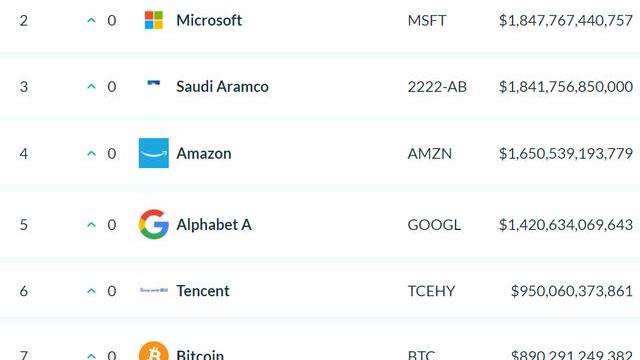The width and height of the screenshot is (640, 360).
Task: Click the green up-arrow in Microsoft row
Action: tap(91, 20)
